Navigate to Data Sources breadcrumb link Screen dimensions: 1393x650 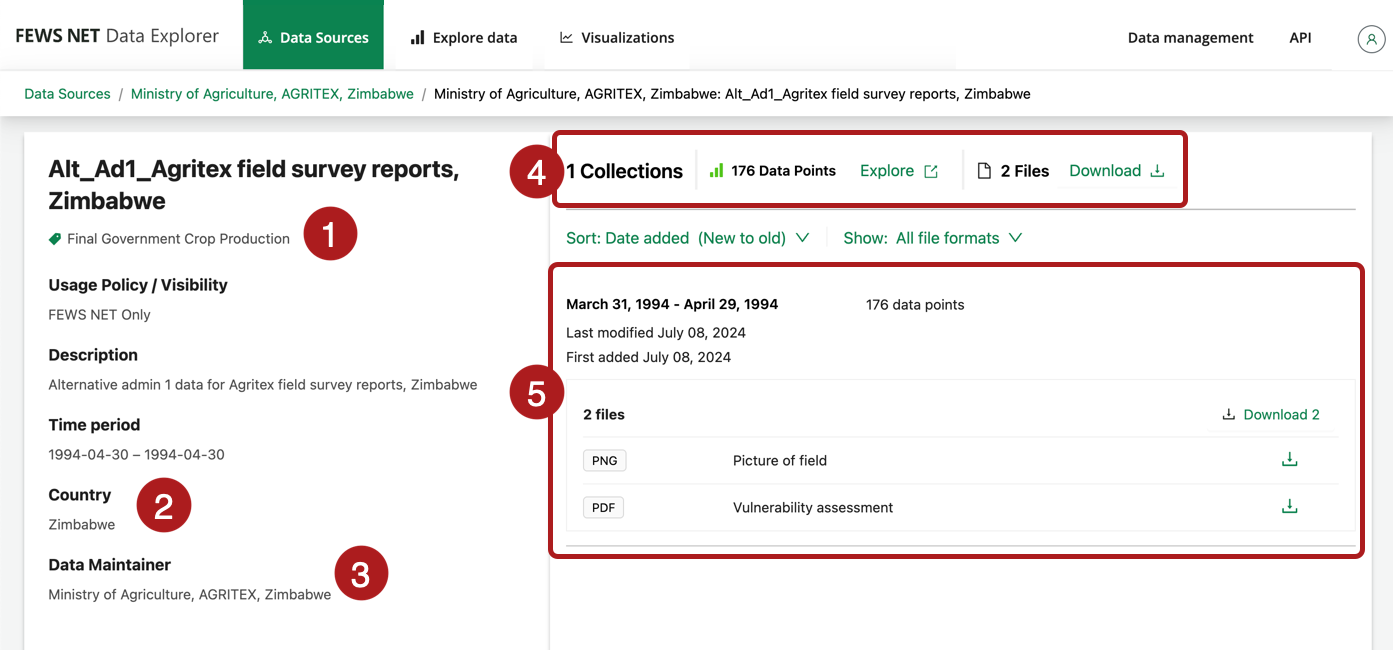(x=67, y=94)
